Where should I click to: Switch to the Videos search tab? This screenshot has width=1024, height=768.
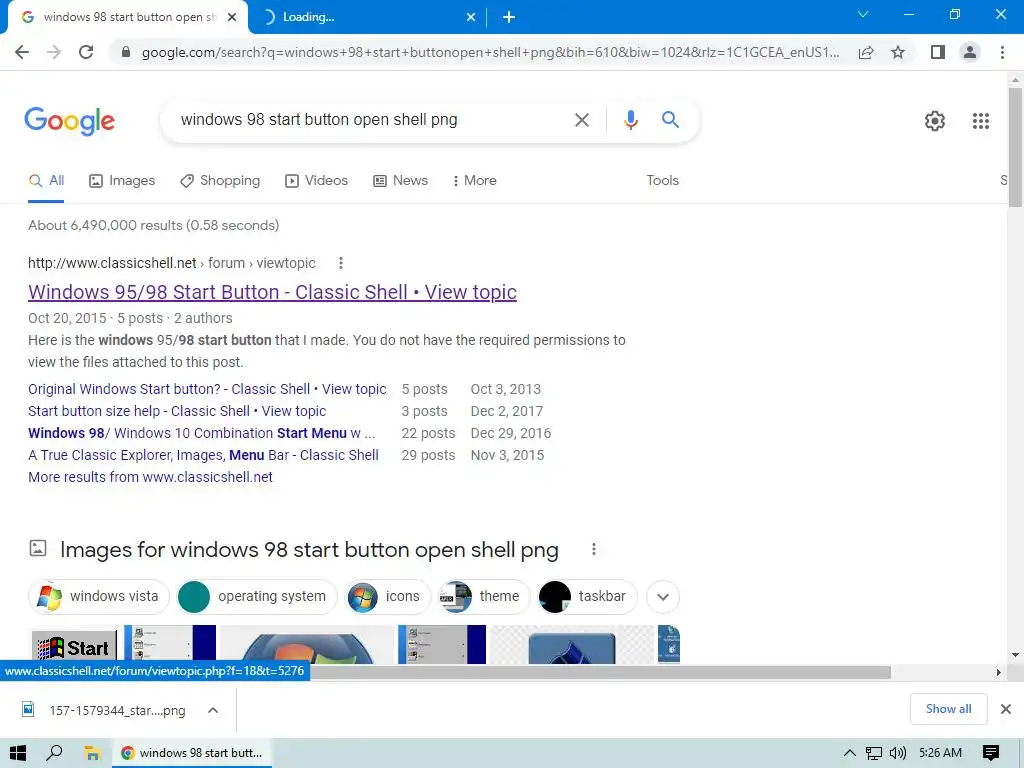[317, 181]
